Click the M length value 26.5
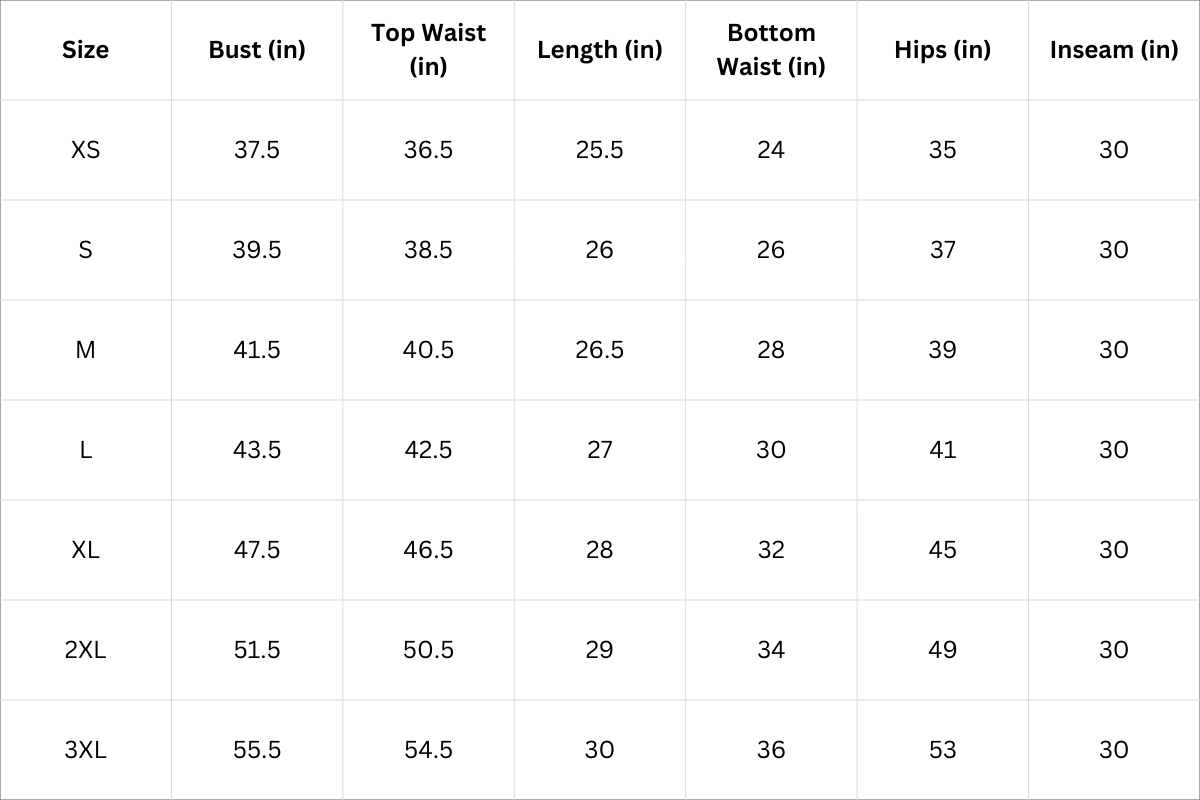 599,350
